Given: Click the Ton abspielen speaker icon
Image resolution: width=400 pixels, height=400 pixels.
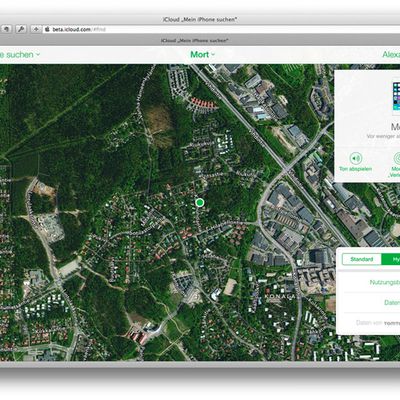Looking at the screenshot, I should tap(356, 158).
